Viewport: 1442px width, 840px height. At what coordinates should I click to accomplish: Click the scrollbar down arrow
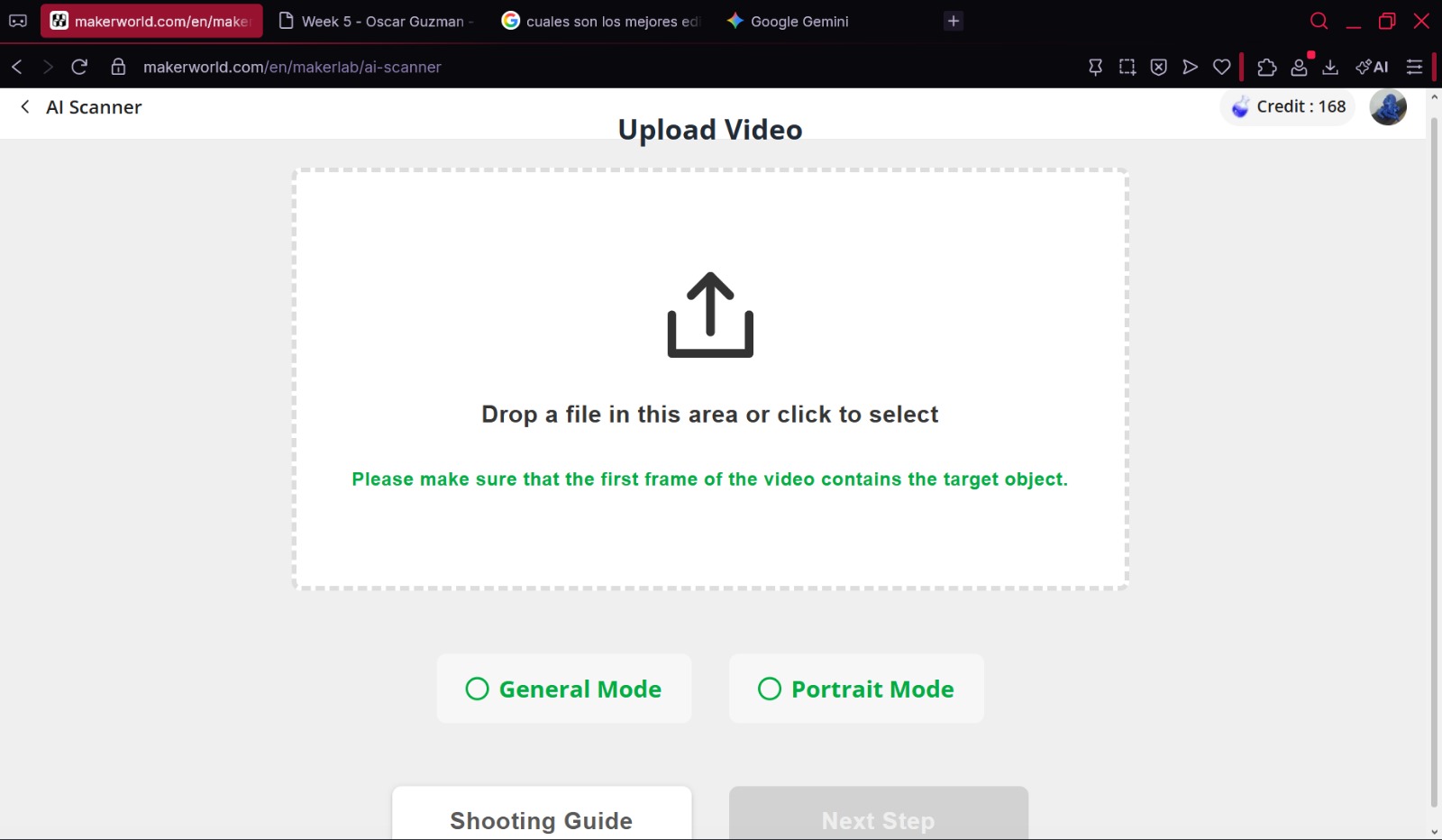1435,832
